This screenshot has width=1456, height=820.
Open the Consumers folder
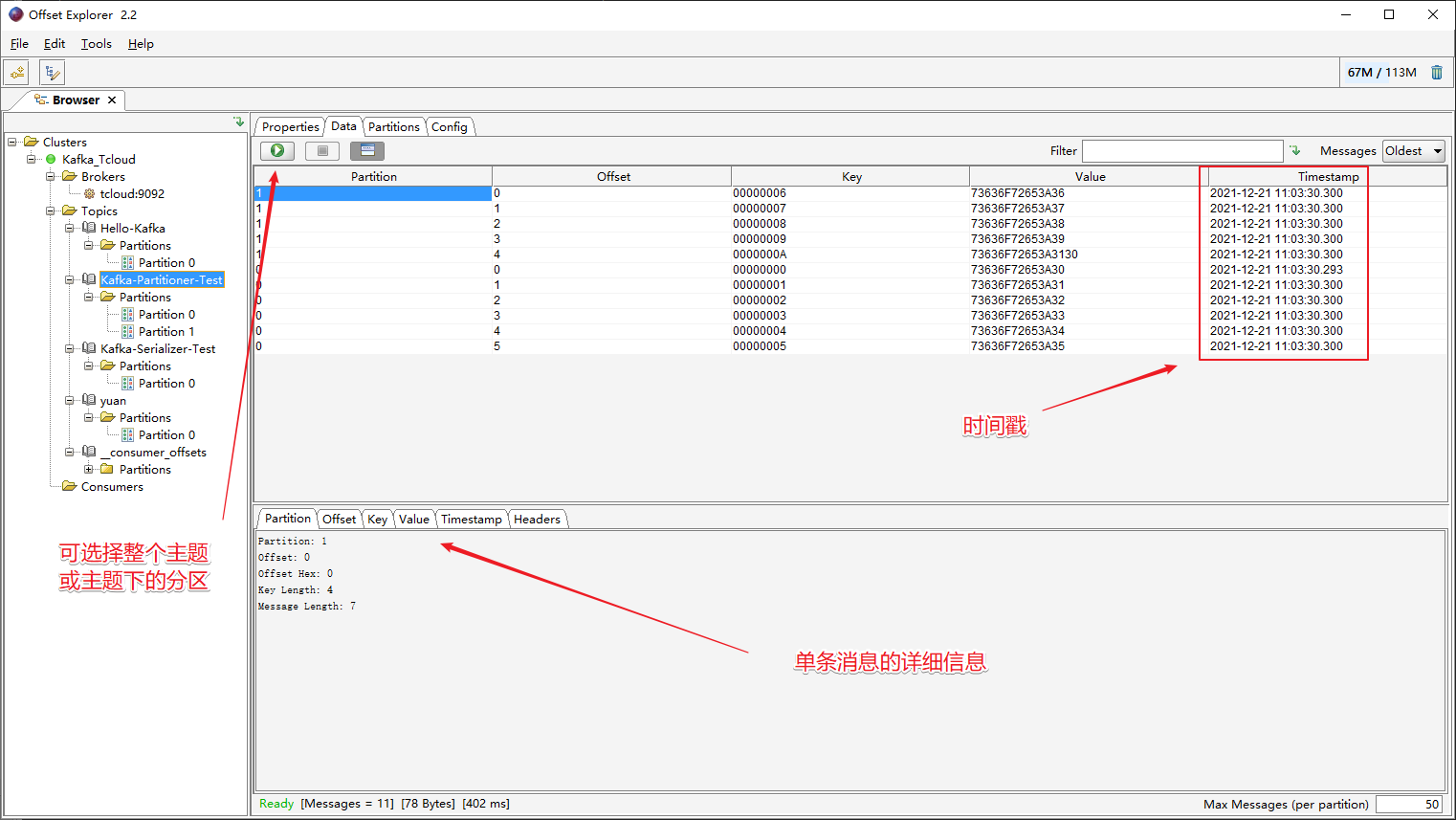pyautogui.click(x=112, y=486)
